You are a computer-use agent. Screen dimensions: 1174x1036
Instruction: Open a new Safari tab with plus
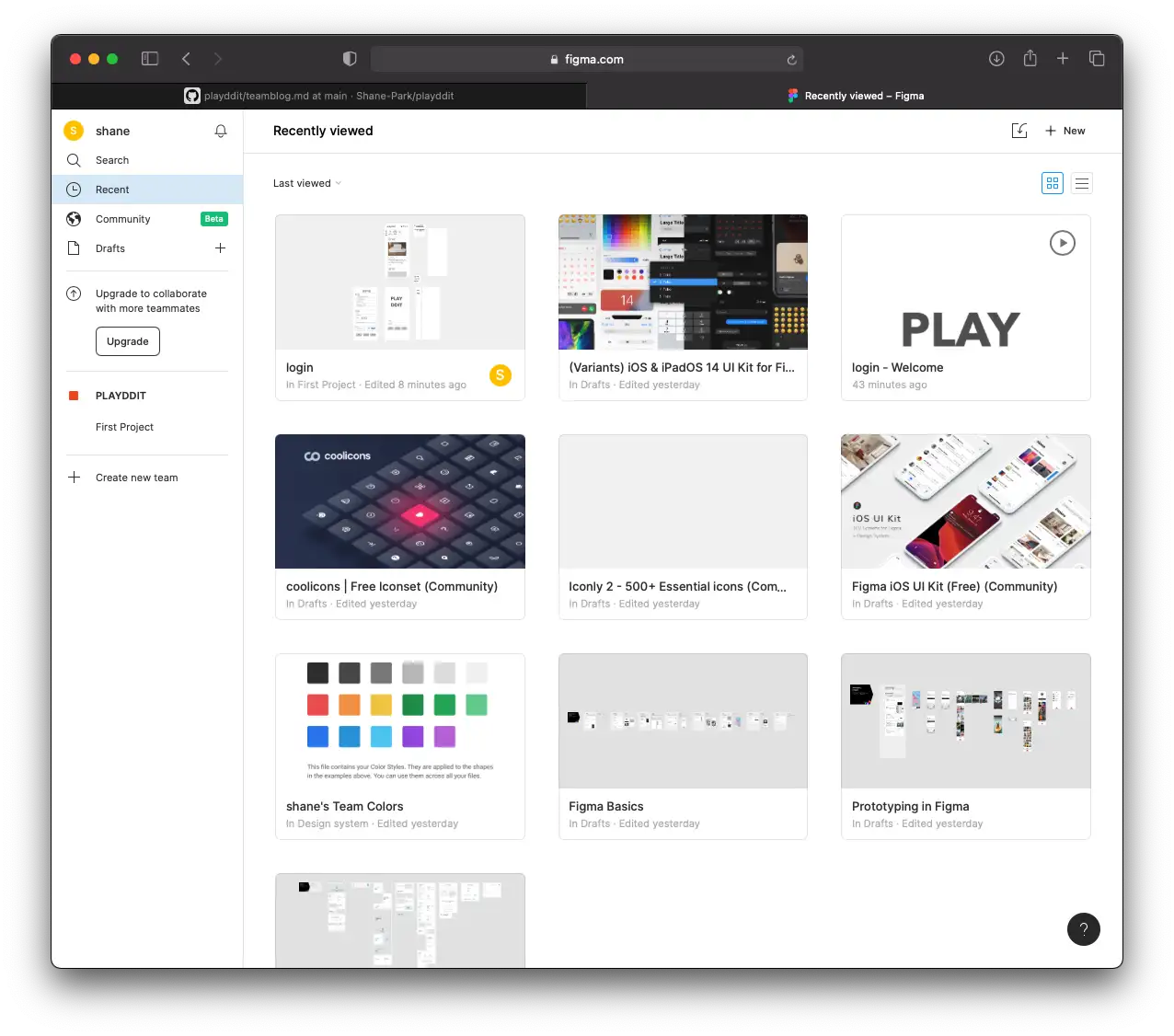point(1063,59)
